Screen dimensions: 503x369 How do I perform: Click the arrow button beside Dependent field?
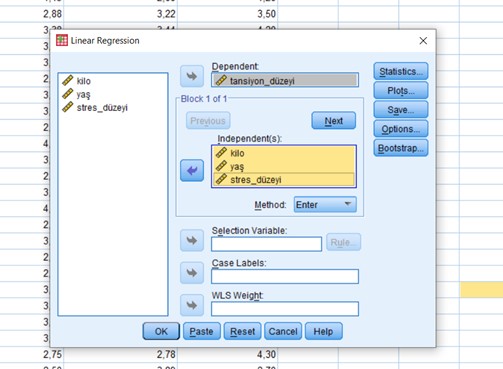tap(192, 76)
